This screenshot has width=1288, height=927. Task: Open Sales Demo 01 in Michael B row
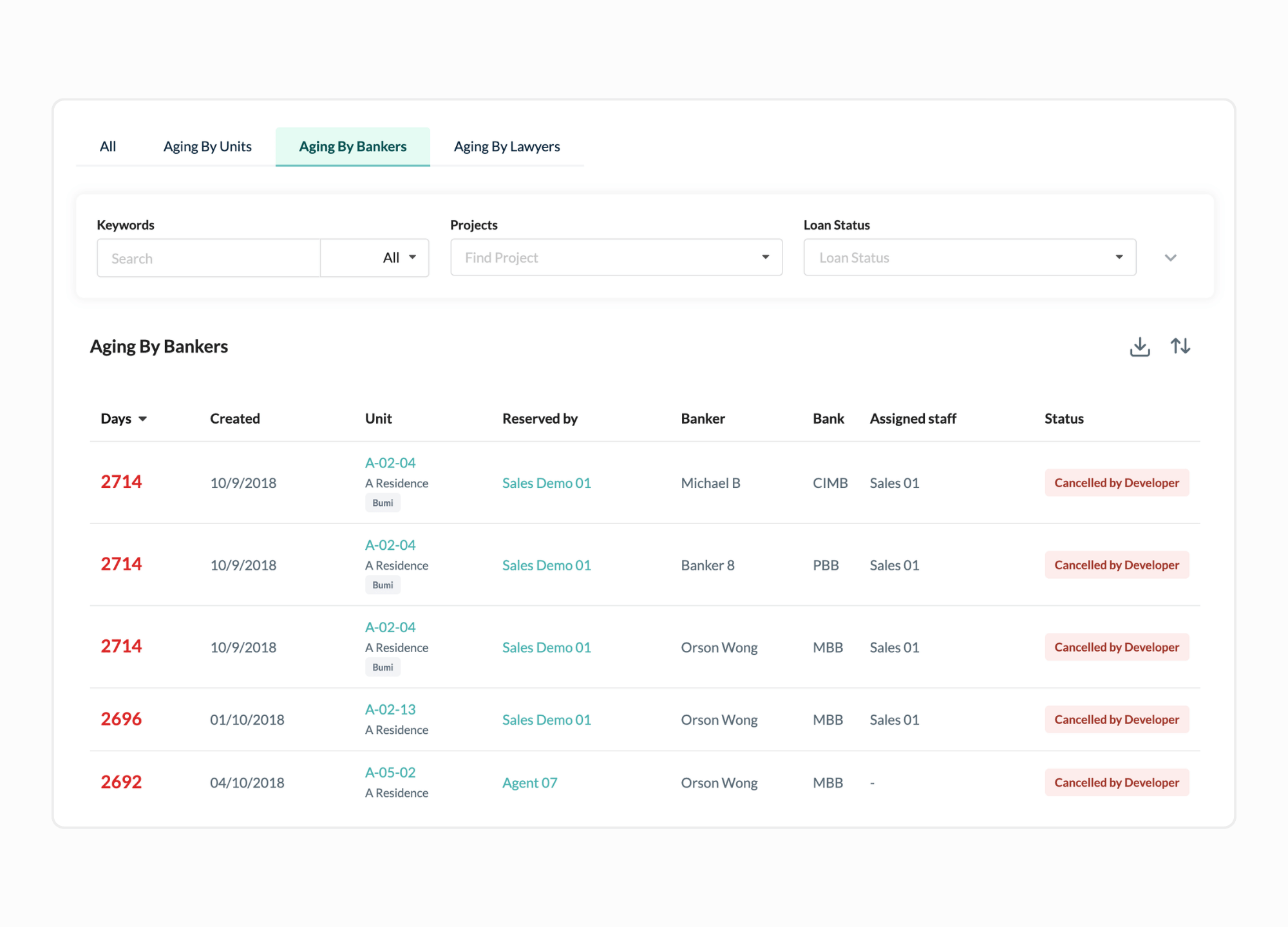point(546,483)
